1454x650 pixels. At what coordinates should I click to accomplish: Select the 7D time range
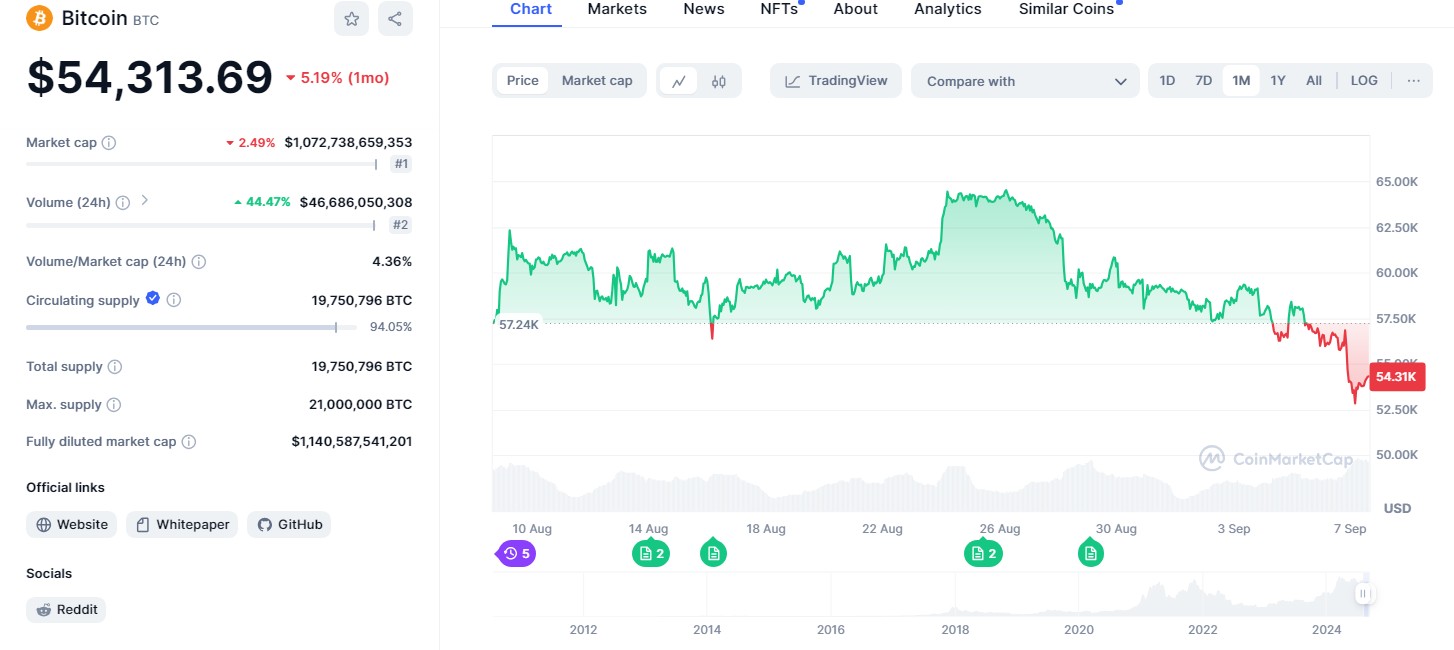pos(1204,81)
